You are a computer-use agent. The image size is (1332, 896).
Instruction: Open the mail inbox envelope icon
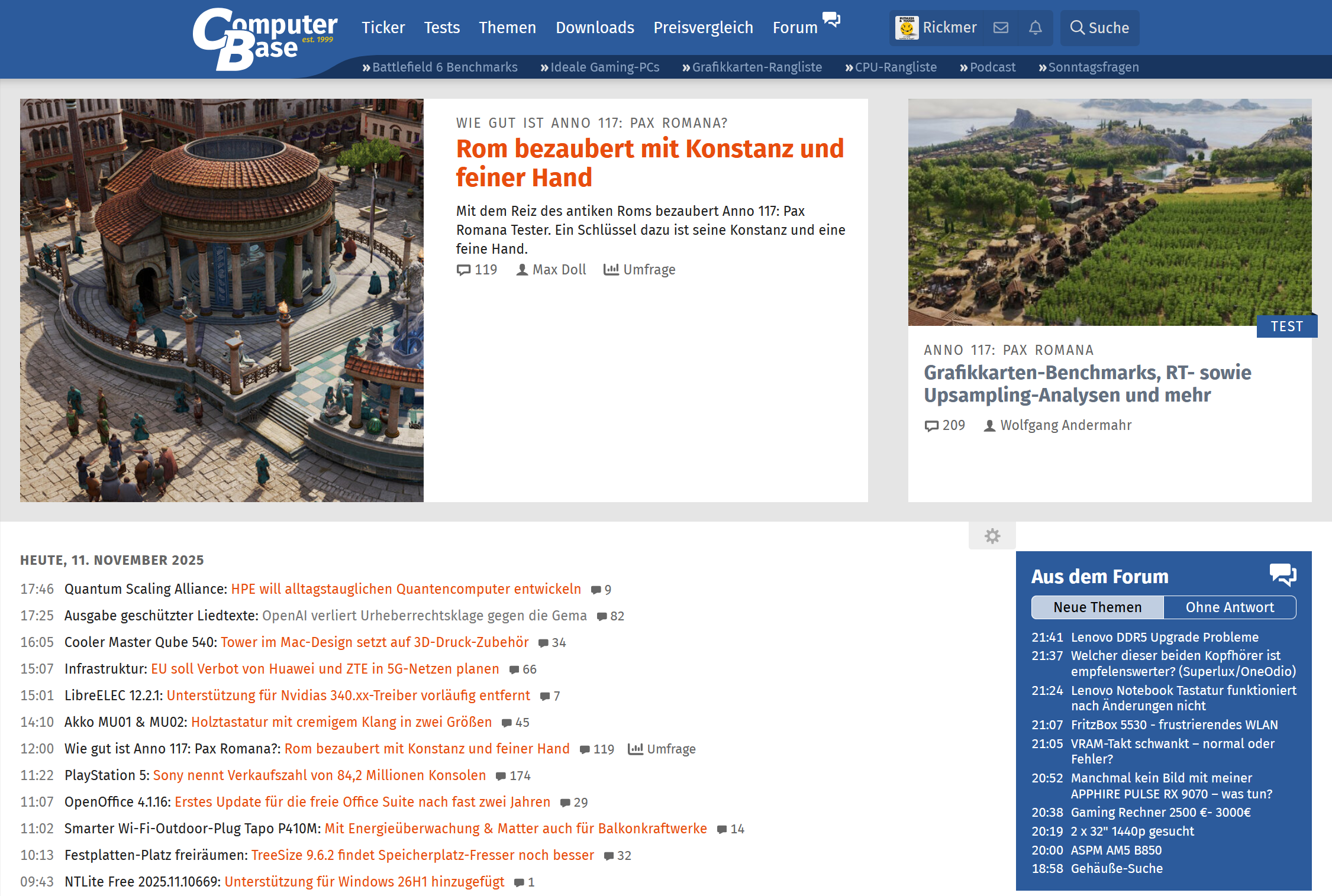pos(1001,28)
